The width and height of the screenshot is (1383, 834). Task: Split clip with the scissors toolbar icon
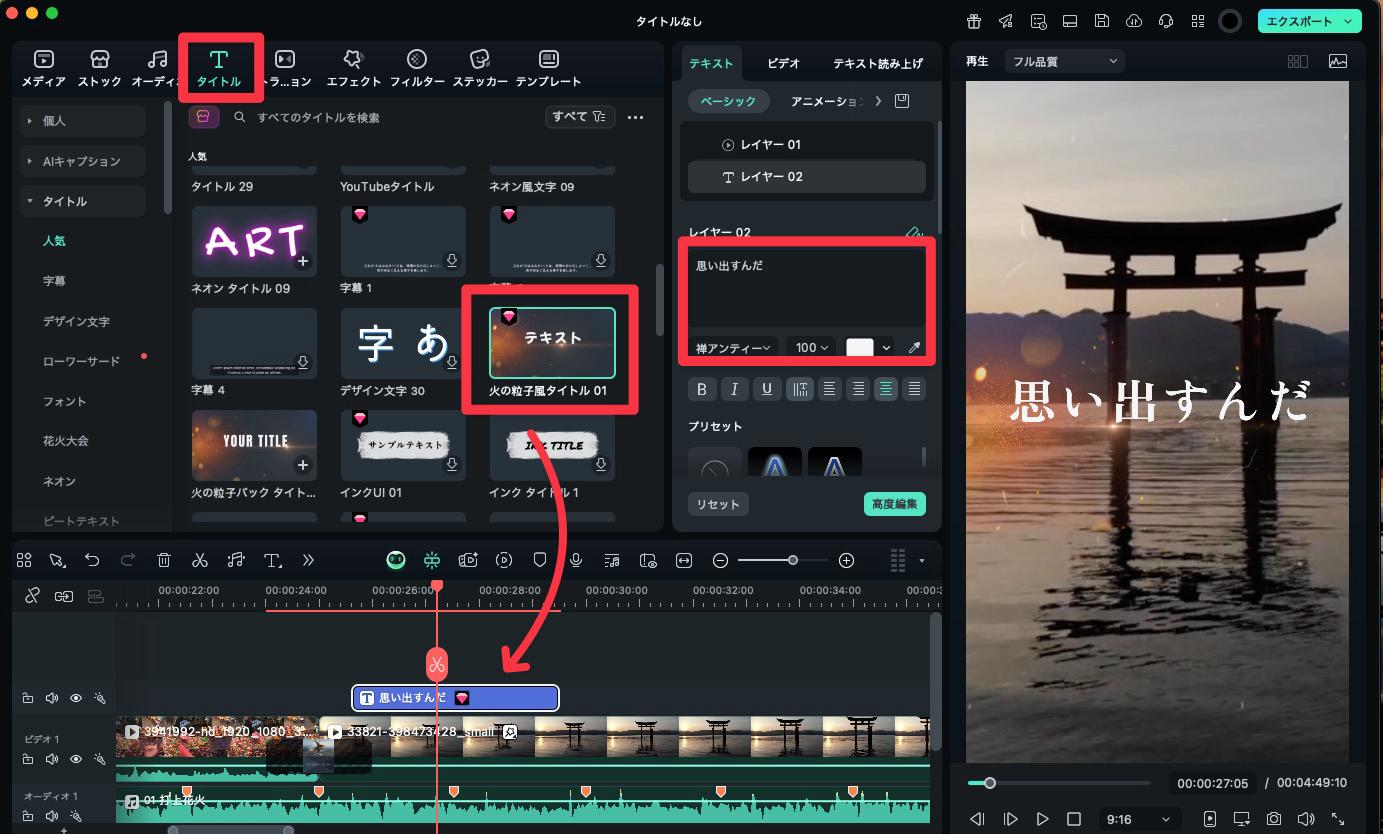200,560
